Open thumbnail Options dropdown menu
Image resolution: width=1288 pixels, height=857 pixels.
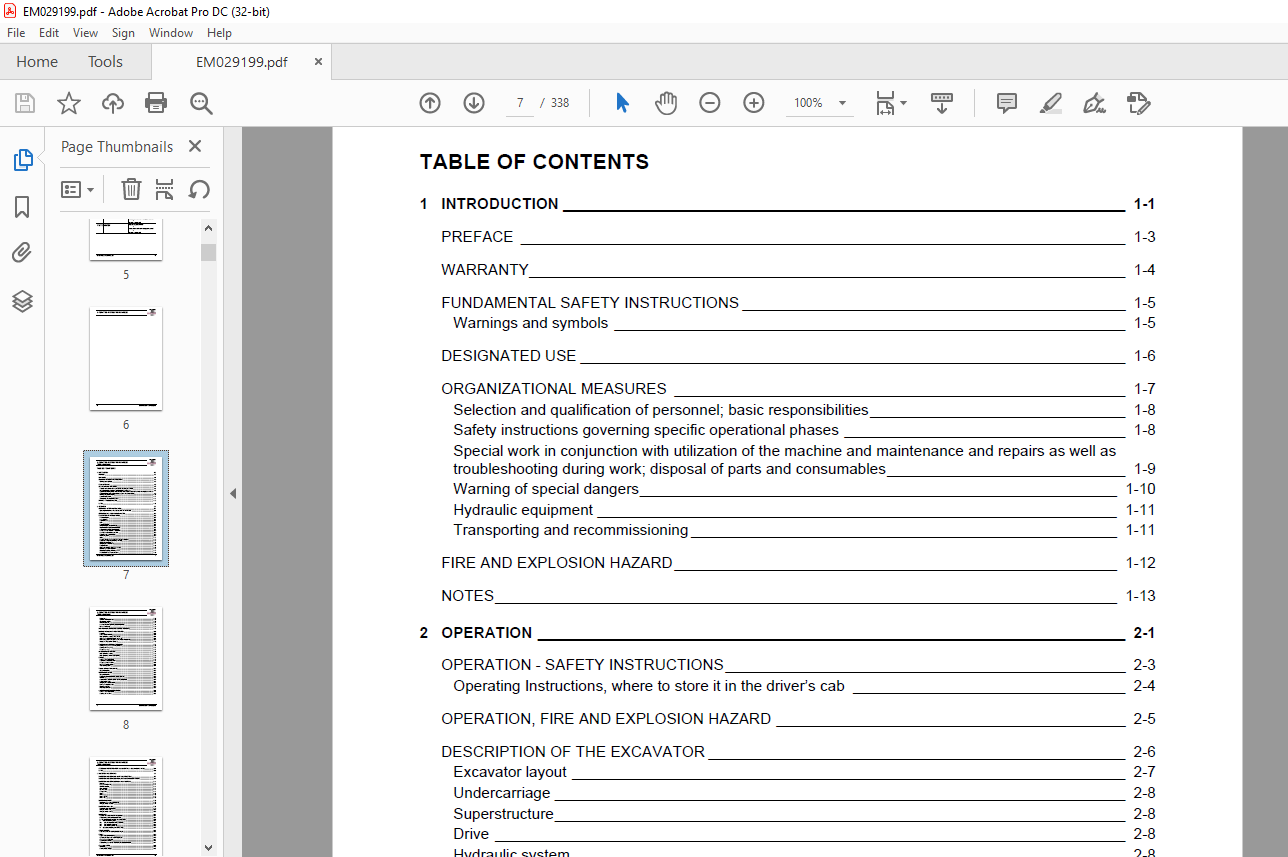pyautogui.click(x=78, y=189)
